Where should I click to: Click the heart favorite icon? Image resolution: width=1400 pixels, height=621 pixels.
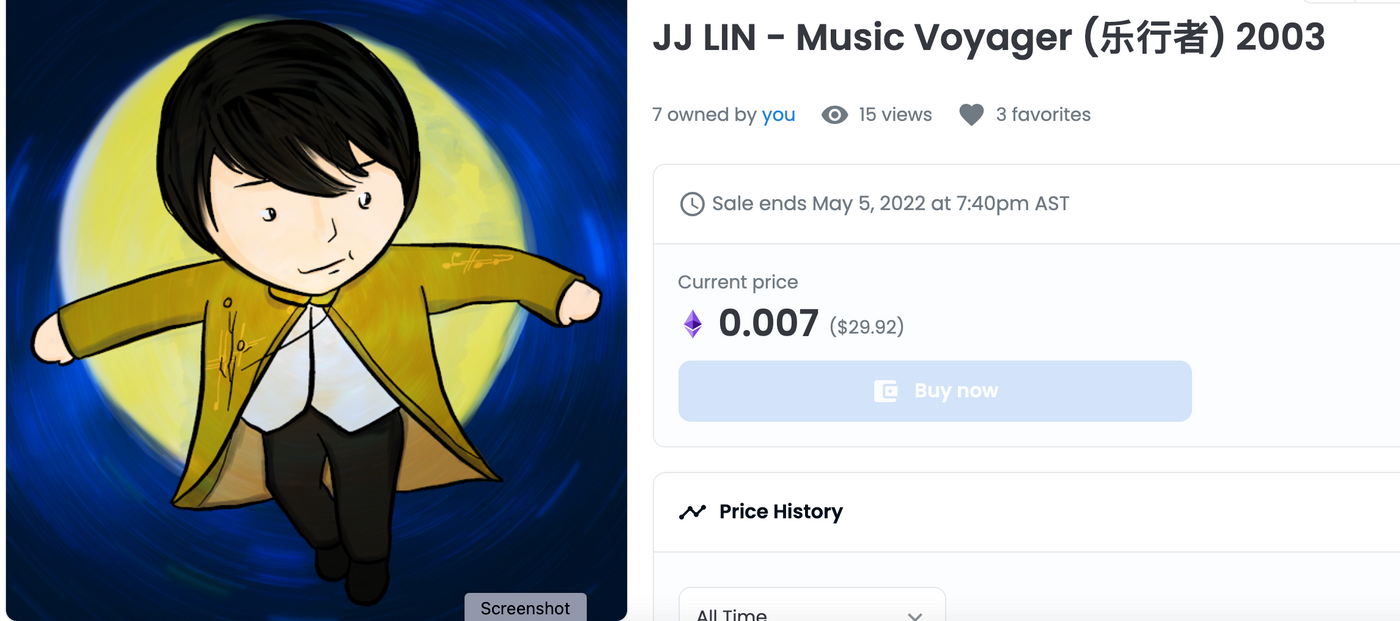click(x=971, y=115)
